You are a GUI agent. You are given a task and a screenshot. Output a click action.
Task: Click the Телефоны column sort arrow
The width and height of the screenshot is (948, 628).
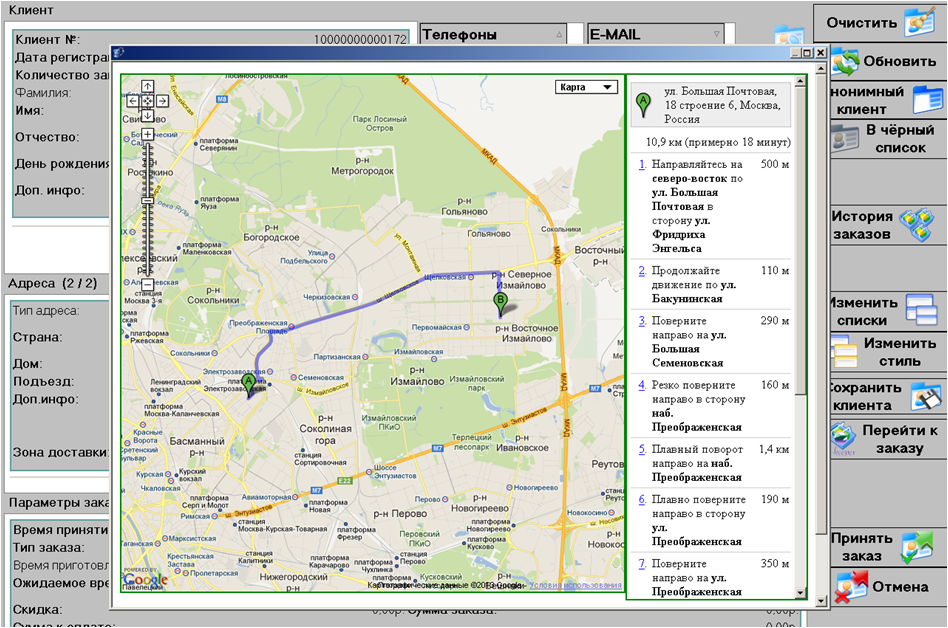pyautogui.click(x=559, y=34)
